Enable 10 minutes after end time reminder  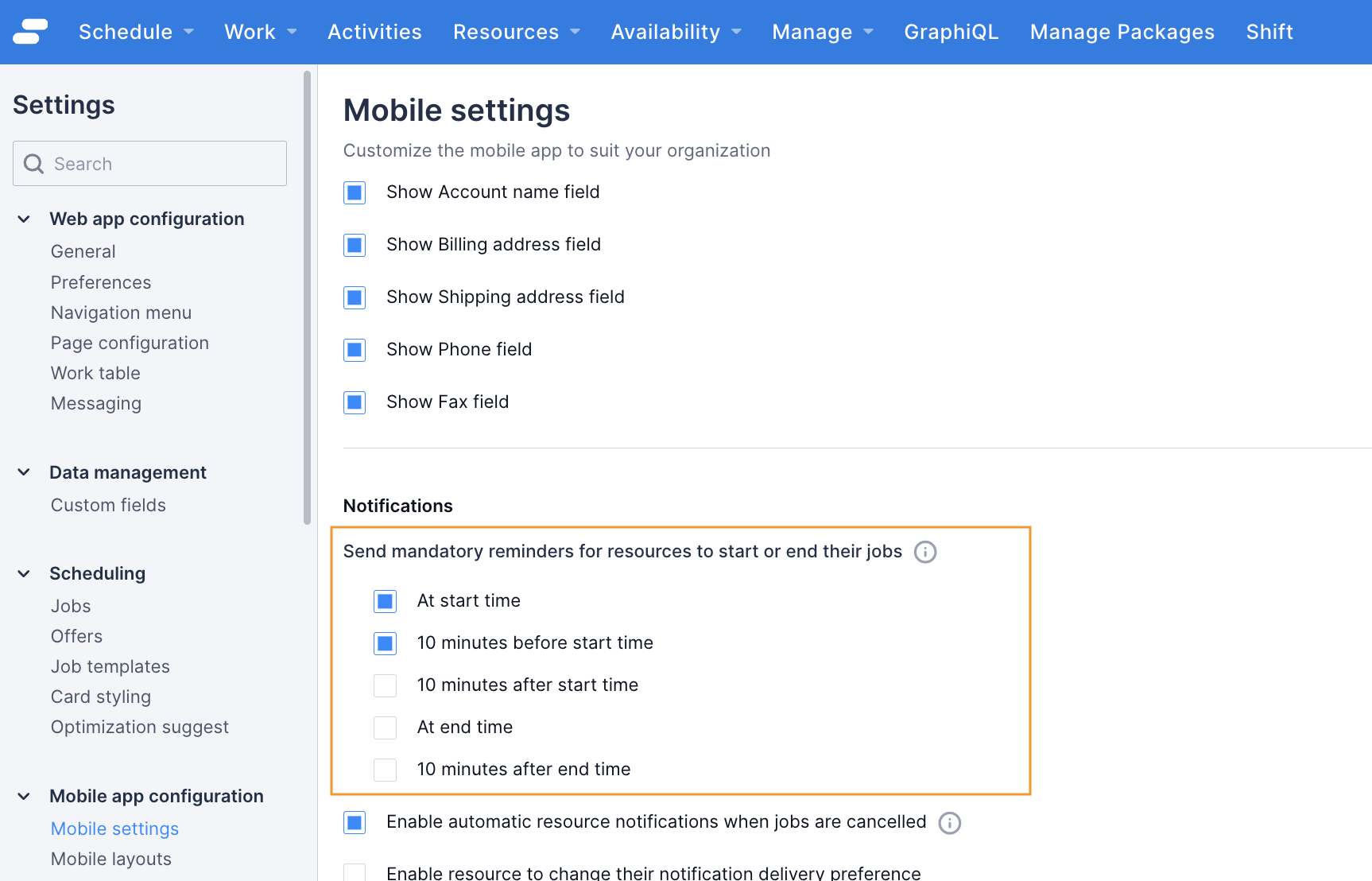click(385, 769)
